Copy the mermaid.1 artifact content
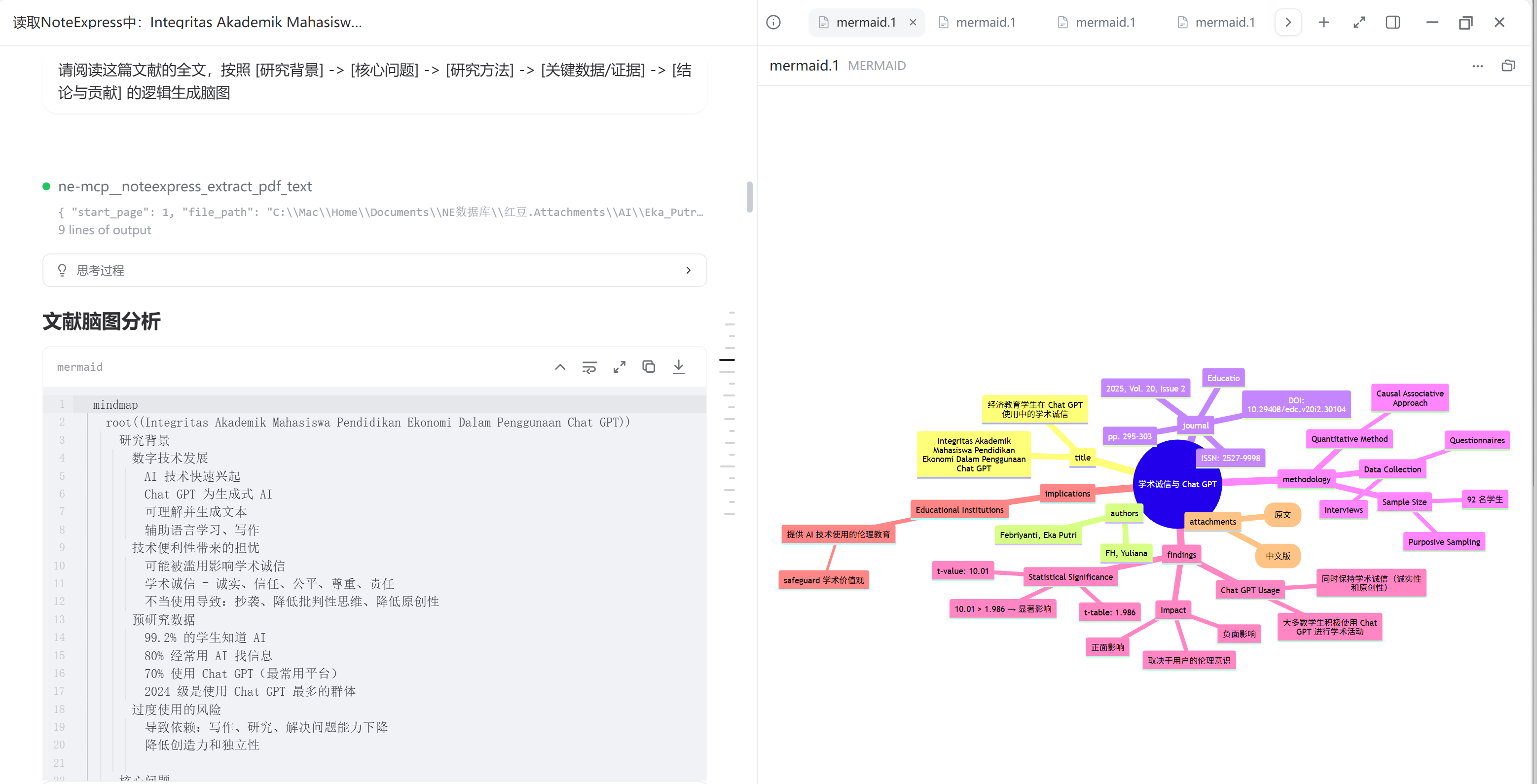Screen dimensions: 1537x784 [x=1508, y=66]
